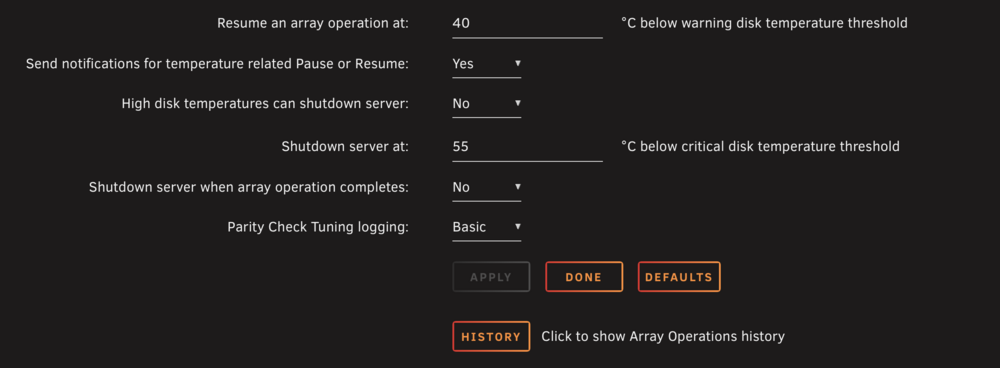Screen dimensions: 1000x368
Task: Click the below critical disk temperature threshold text
Action: click(x=760, y=147)
